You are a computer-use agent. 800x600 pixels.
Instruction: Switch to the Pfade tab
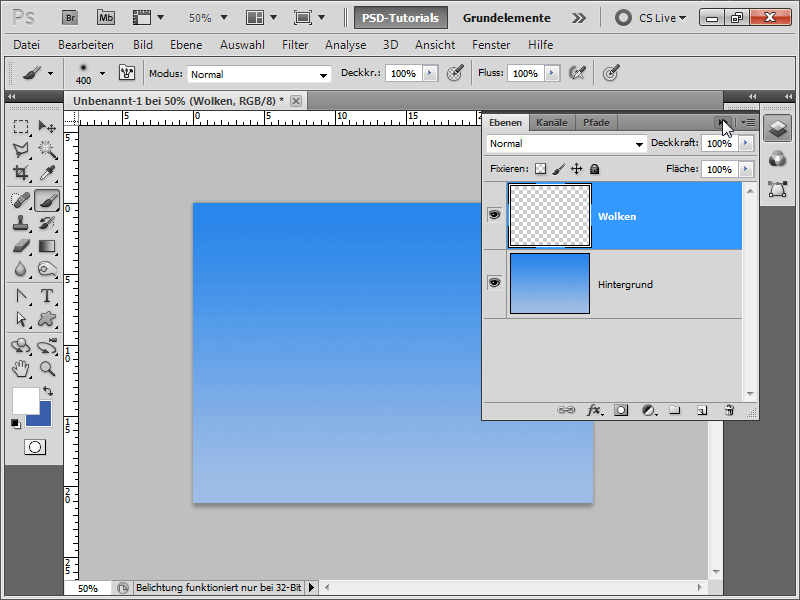[596, 122]
